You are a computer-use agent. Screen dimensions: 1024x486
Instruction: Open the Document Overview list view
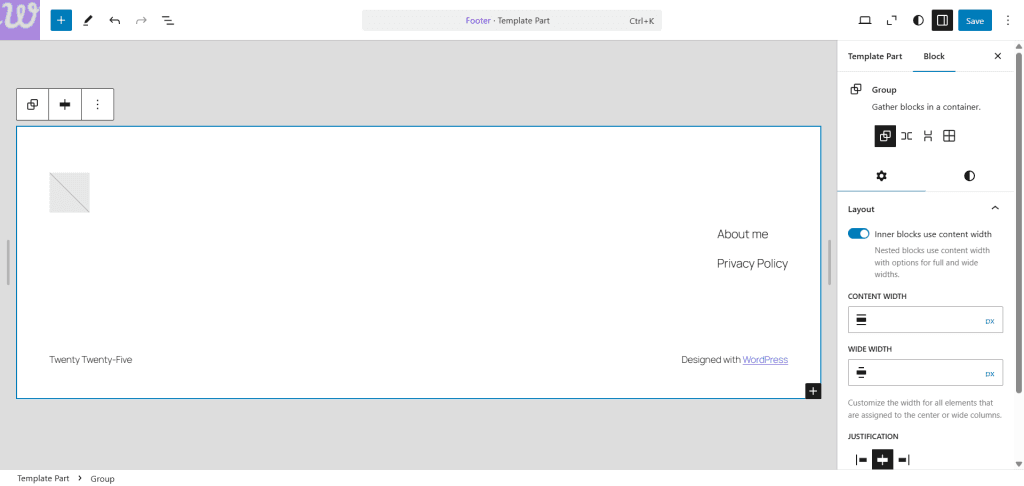click(x=168, y=20)
